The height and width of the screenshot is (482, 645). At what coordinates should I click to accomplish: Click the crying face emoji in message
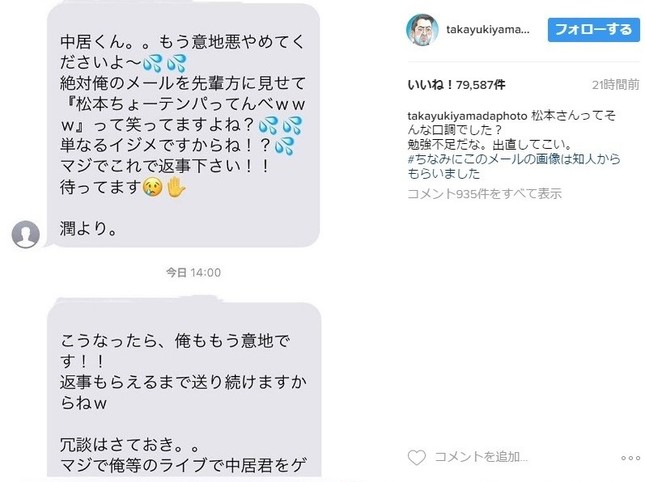point(152,188)
